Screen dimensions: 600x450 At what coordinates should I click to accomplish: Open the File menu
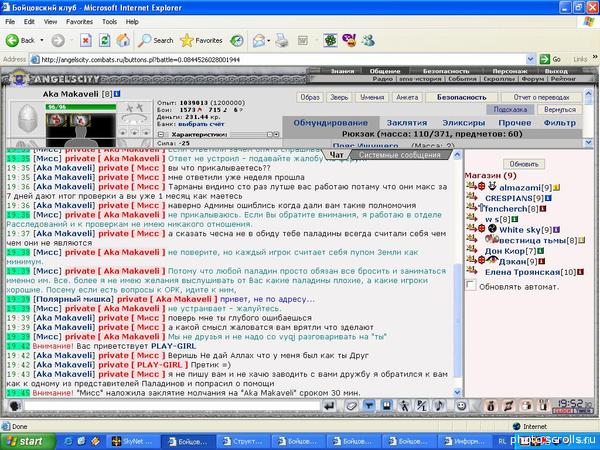click(10, 22)
